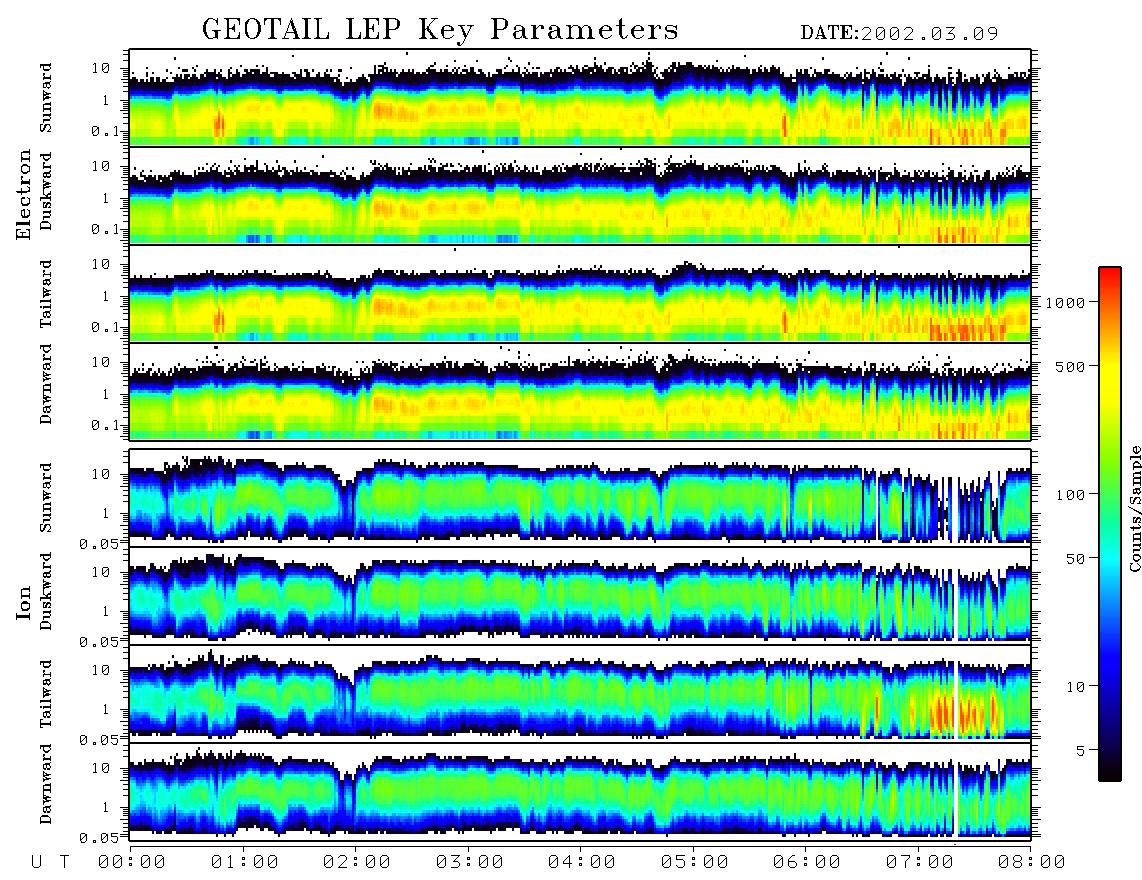The height and width of the screenshot is (880, 1142).
Task: Select the Ion Dawnward spectrogram panel
Action: coord(580,791)
